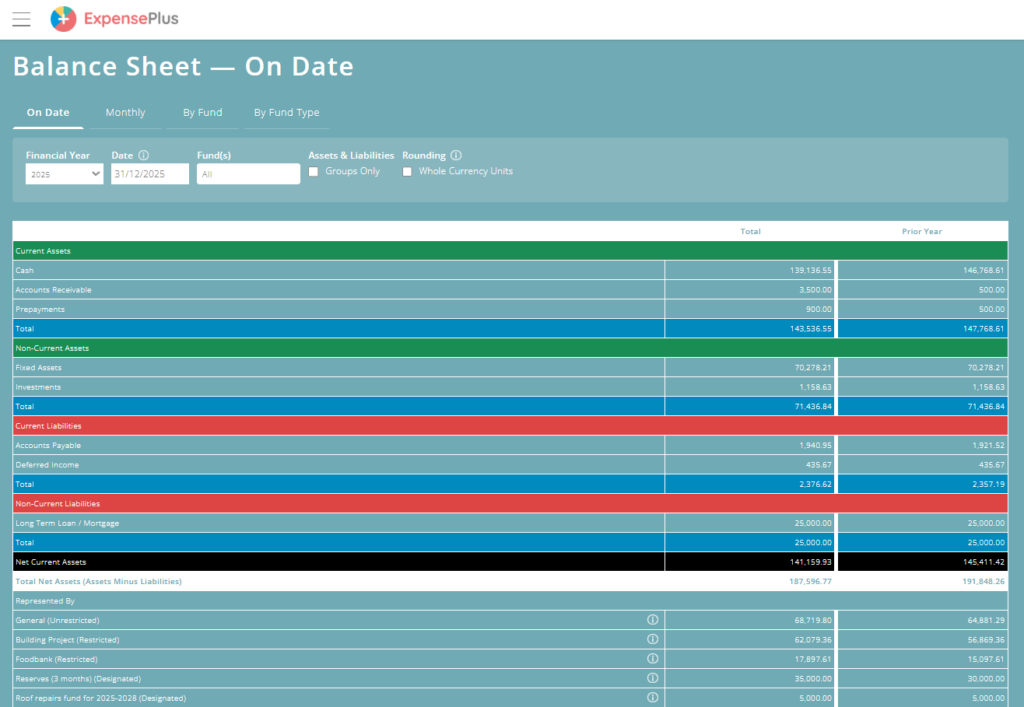1024x707 pixels.
Task: Open info icon for Building Project (Restricted)
Action: point(652,639)
